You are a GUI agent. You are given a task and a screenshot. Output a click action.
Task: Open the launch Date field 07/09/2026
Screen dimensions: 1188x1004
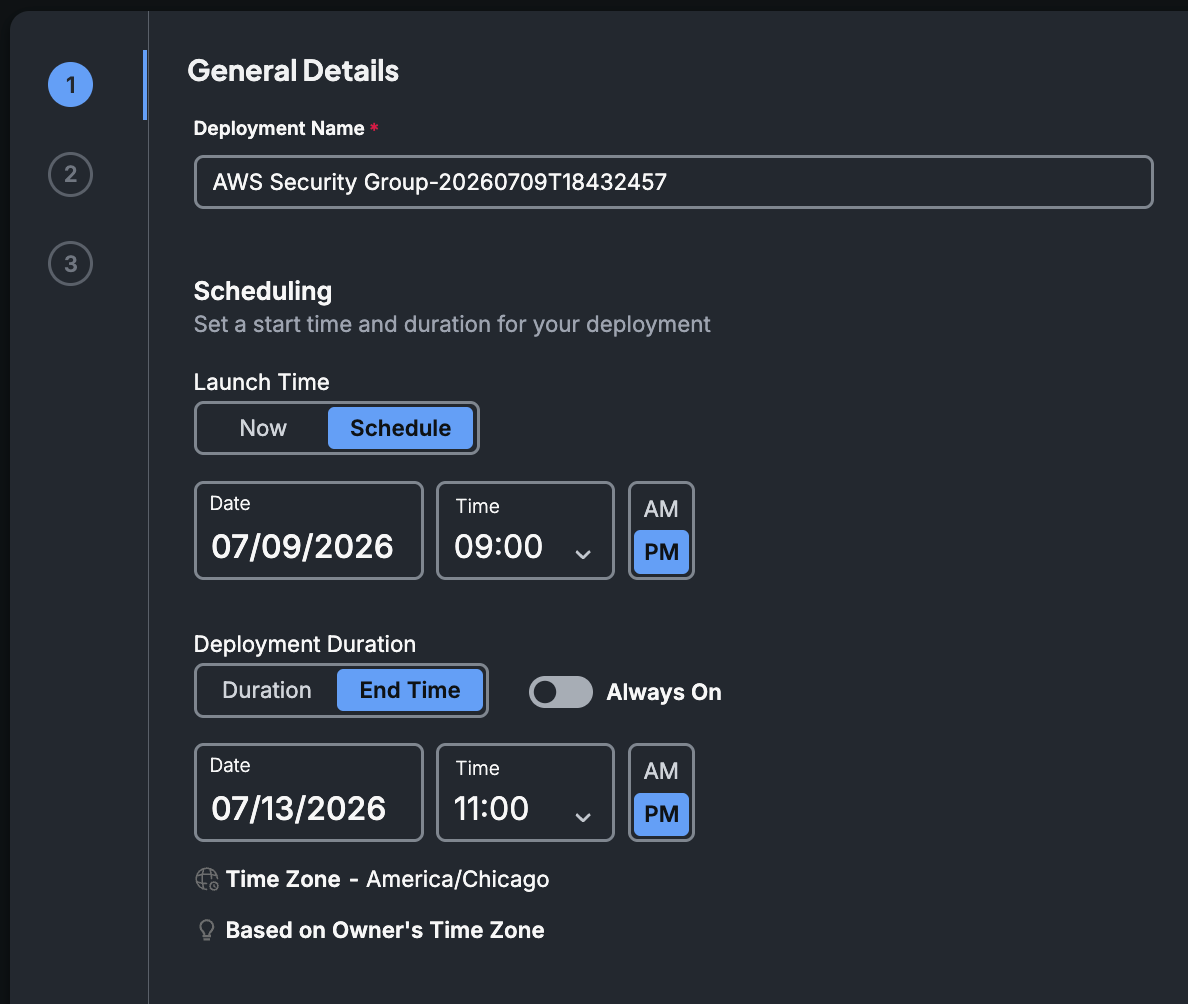click(309, 530)
